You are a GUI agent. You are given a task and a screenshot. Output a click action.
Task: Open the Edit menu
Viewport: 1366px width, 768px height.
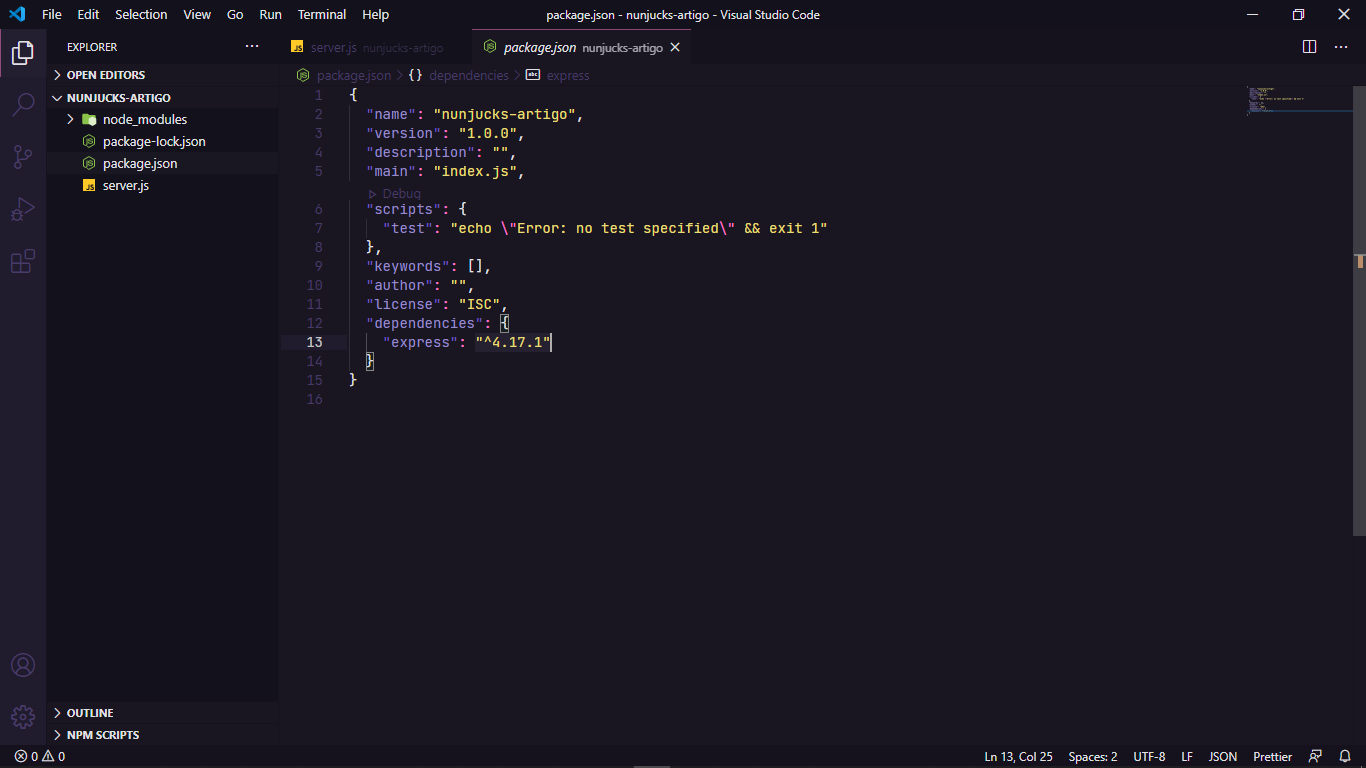88,14
